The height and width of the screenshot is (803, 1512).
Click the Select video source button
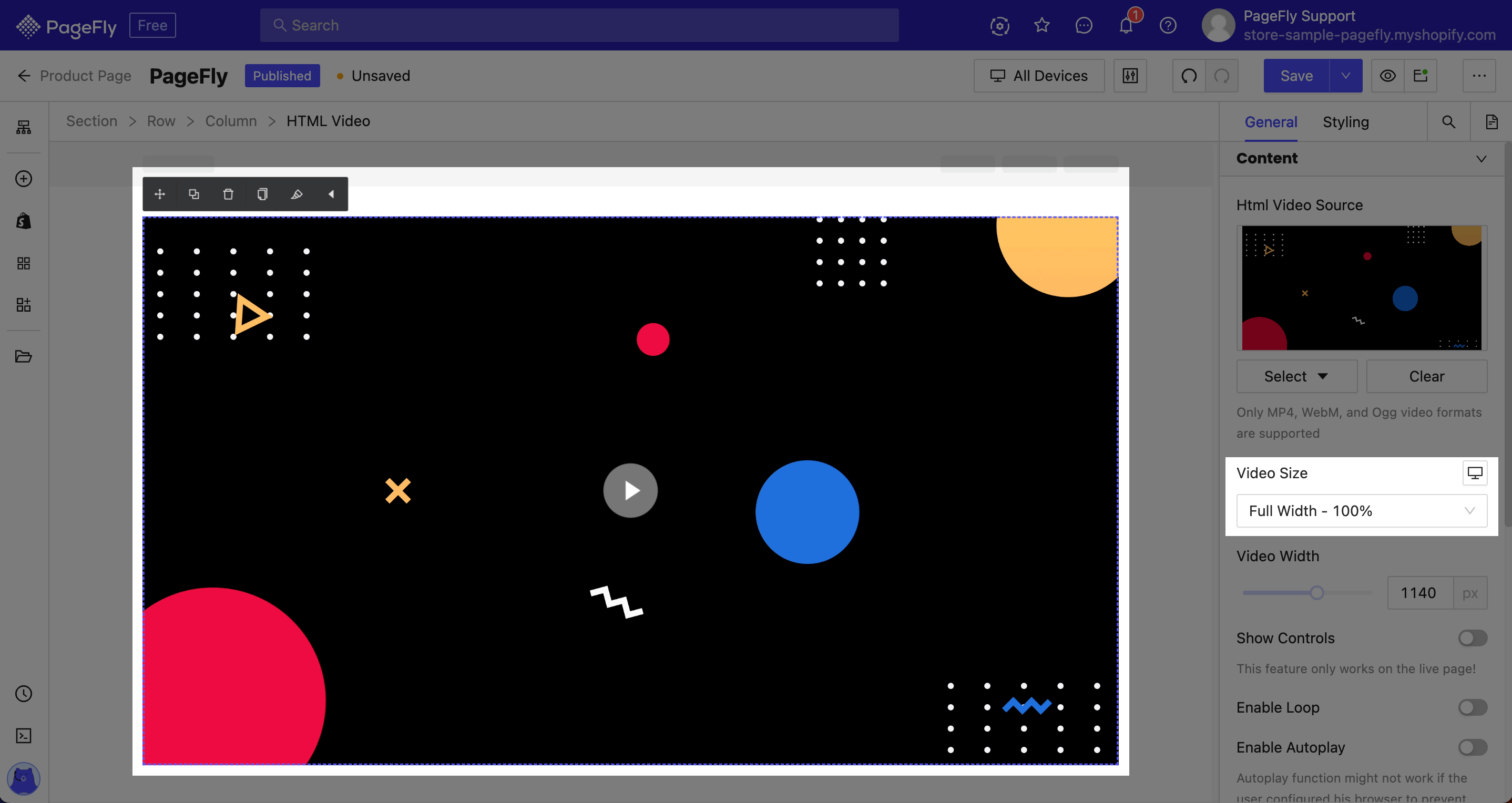(1296, 376)
